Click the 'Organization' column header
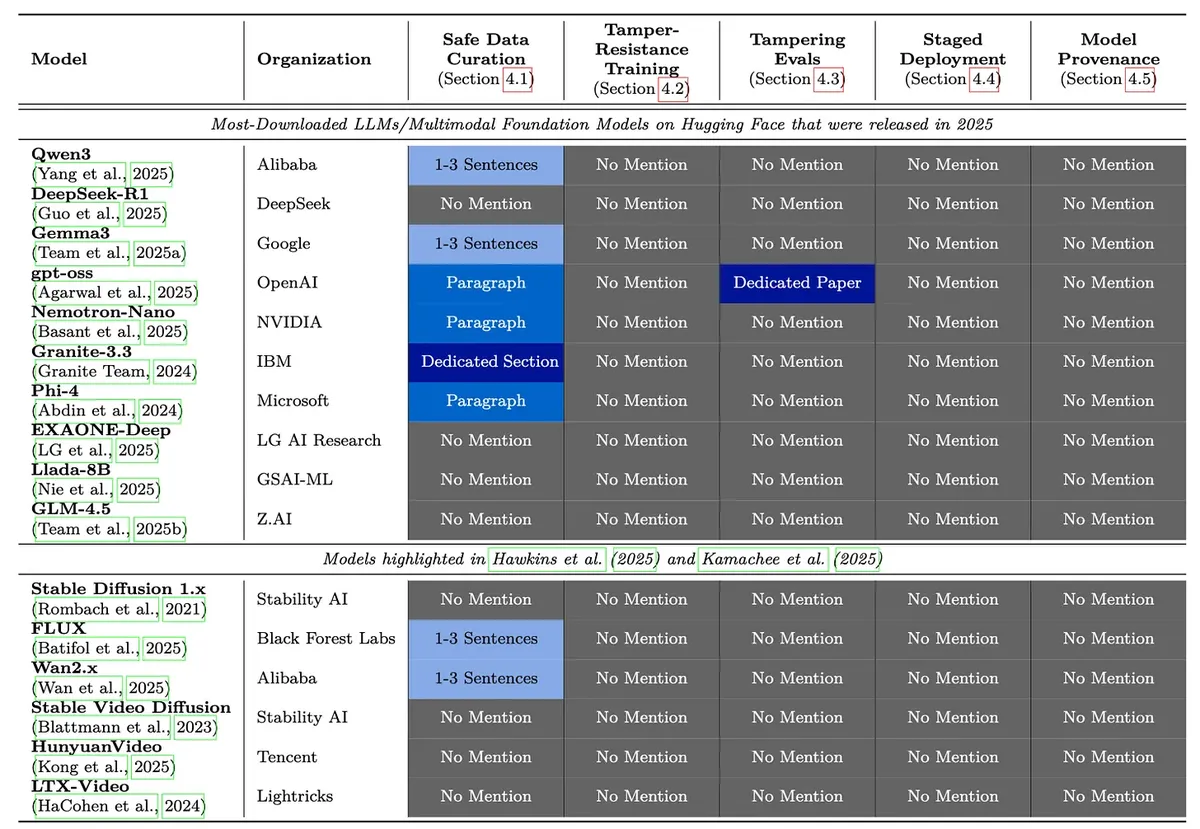The width and height of the screenshot is (1200, 829). click(314, 59)
